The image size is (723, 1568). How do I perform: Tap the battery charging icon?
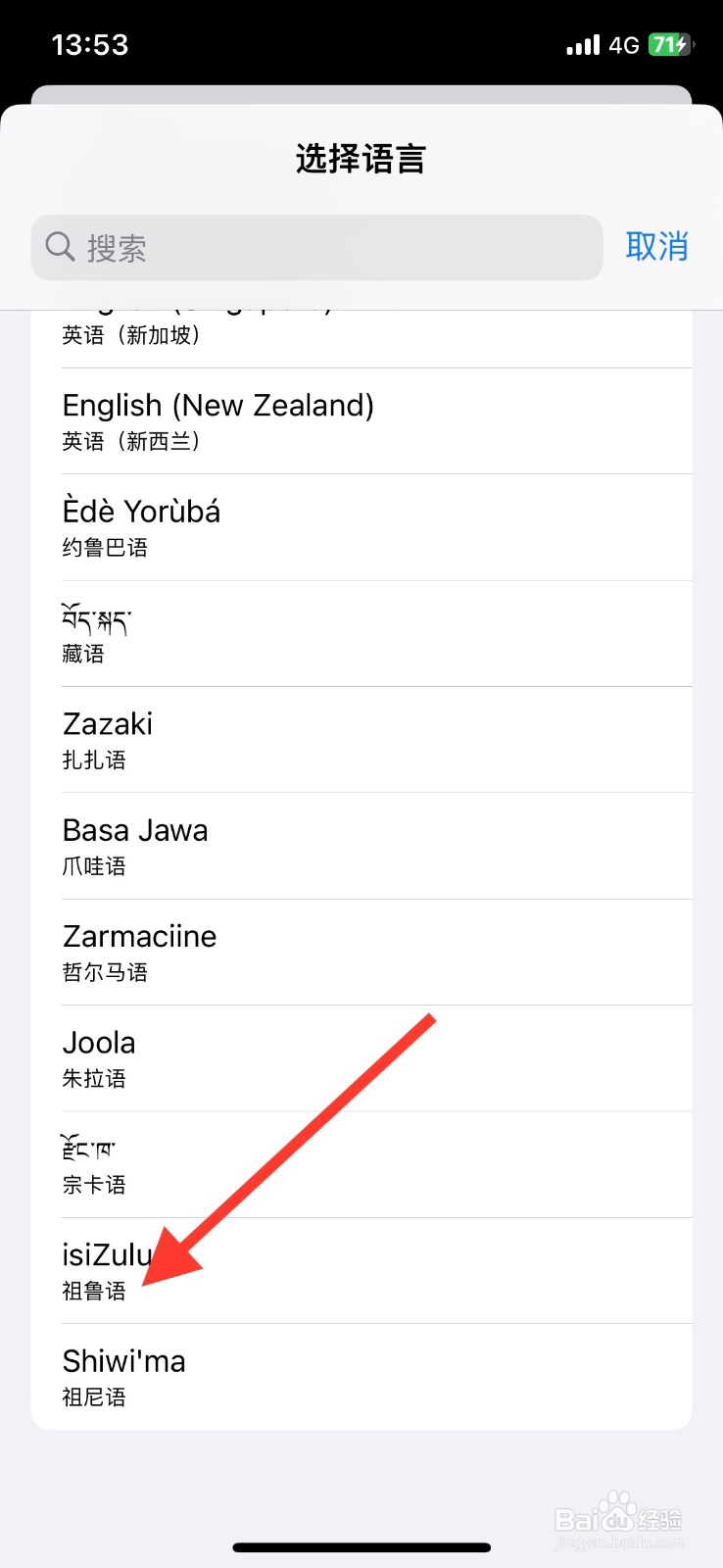pos(670,45)
